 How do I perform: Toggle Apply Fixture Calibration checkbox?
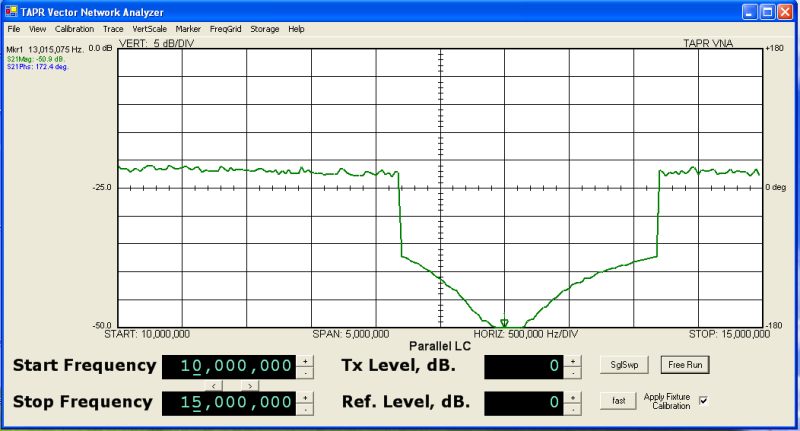click(x=704, y=401)
